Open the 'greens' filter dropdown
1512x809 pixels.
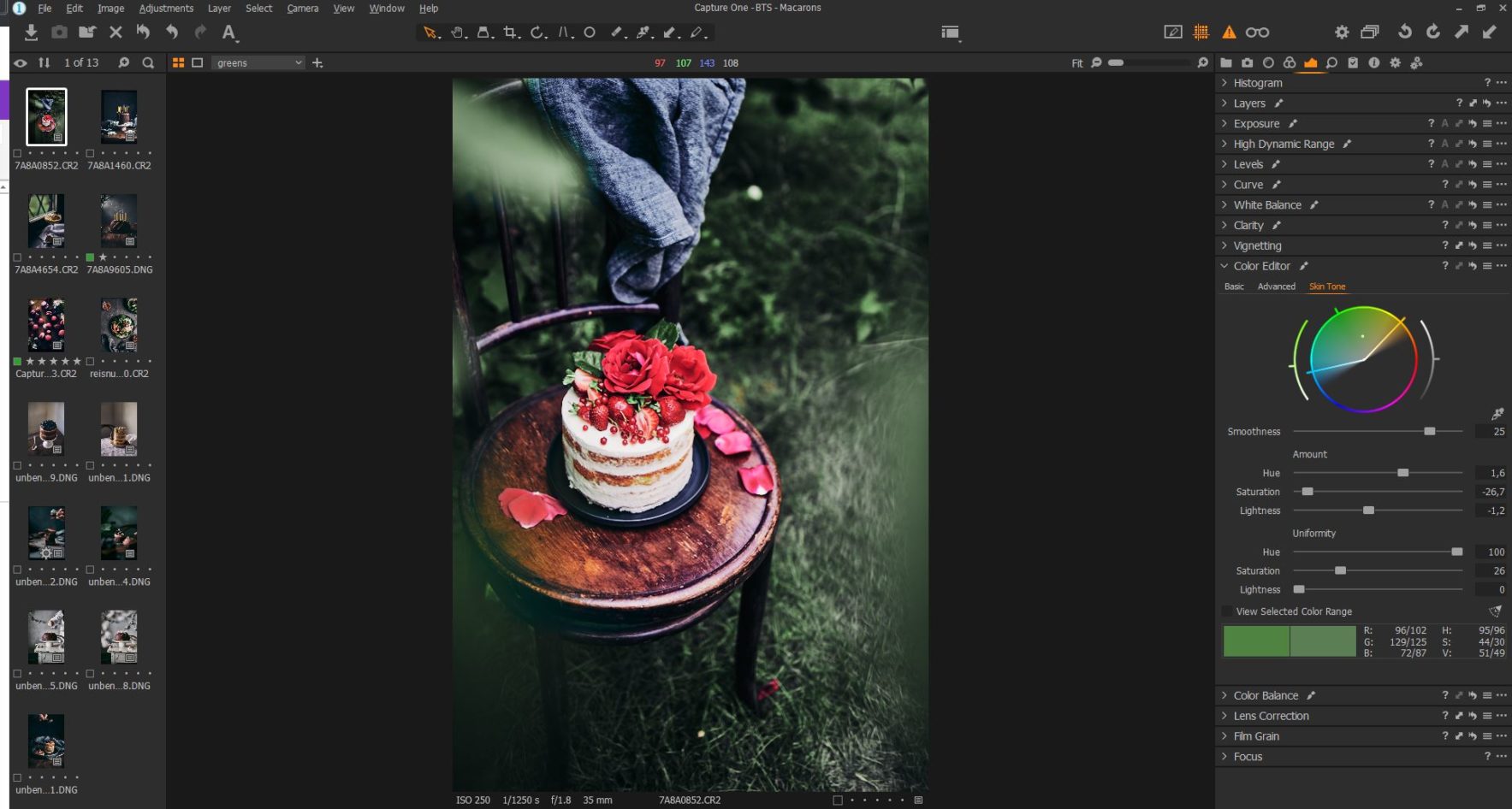pos(257,62)
